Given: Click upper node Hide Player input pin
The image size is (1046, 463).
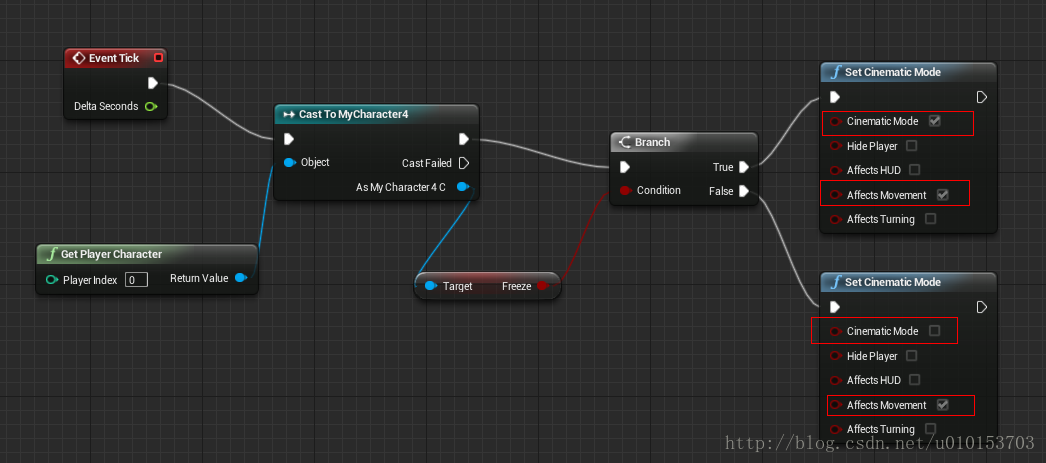Looking at the screenshot, I should tap(836, 146).
